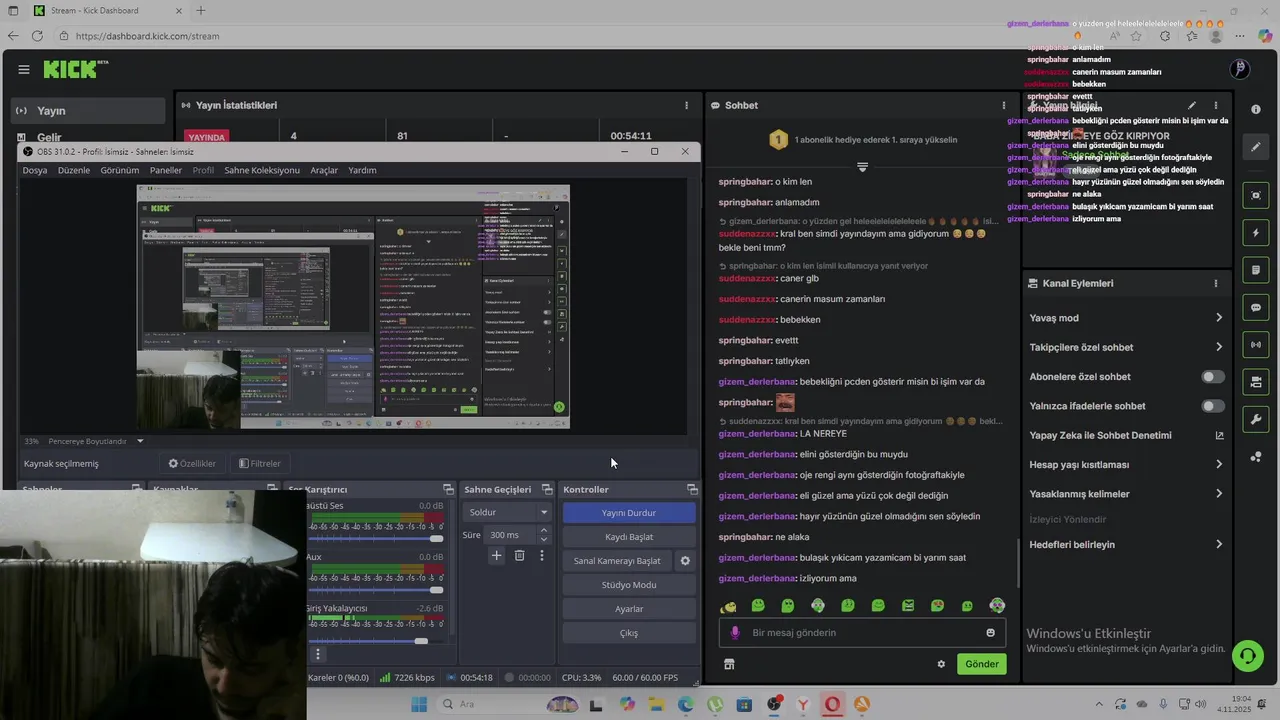Open Yayın İstatistikleri three-dot menu
The width and height of the screenshot is (1280, 720).
(686, 105)
